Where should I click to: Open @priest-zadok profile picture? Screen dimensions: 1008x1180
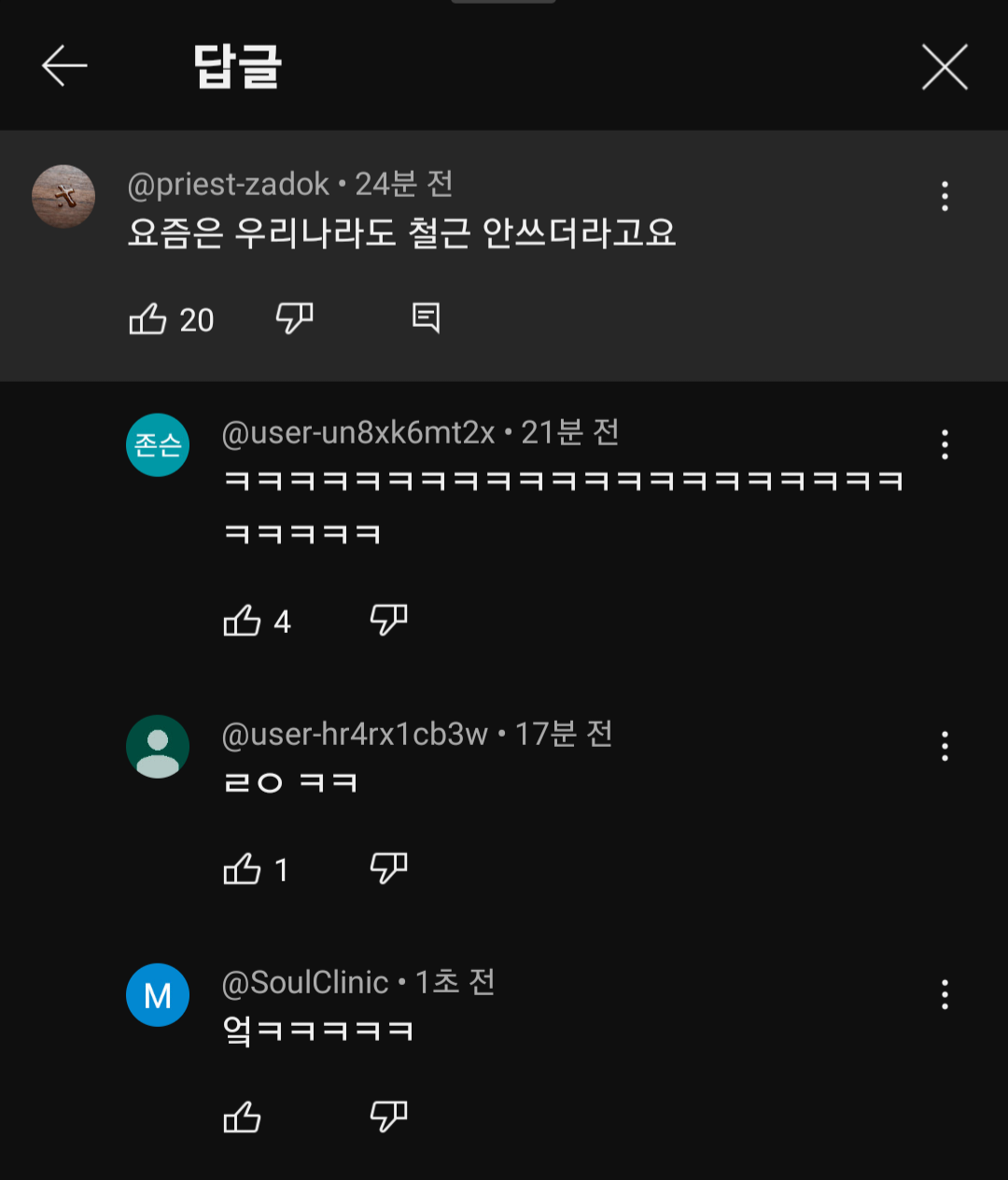coord(63,196)
